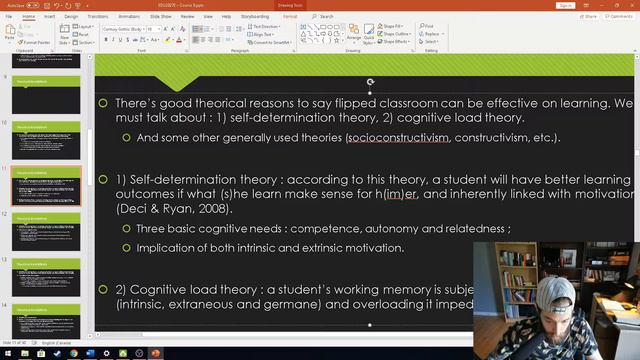This screenshot has height=360, width=640.
Task: Toggle numbered list formatting
Action: pos(207,29)
